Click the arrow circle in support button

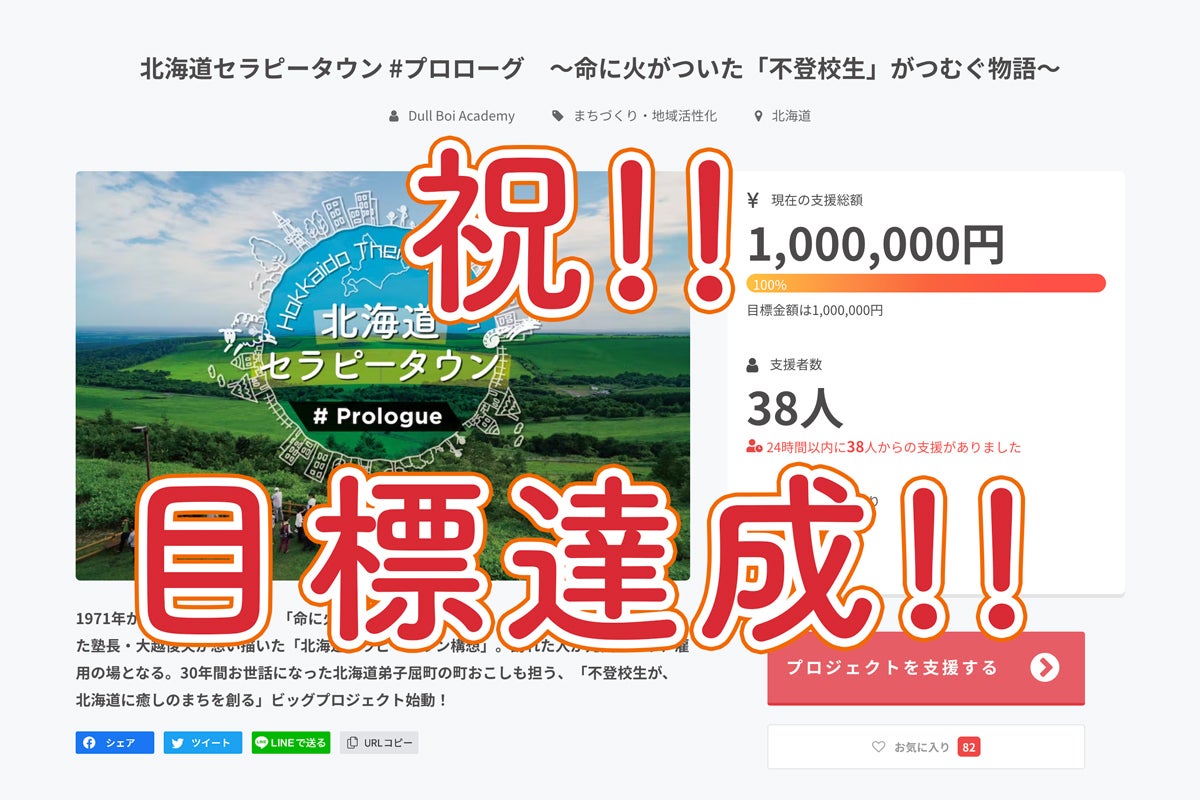tap(1044, 667)
